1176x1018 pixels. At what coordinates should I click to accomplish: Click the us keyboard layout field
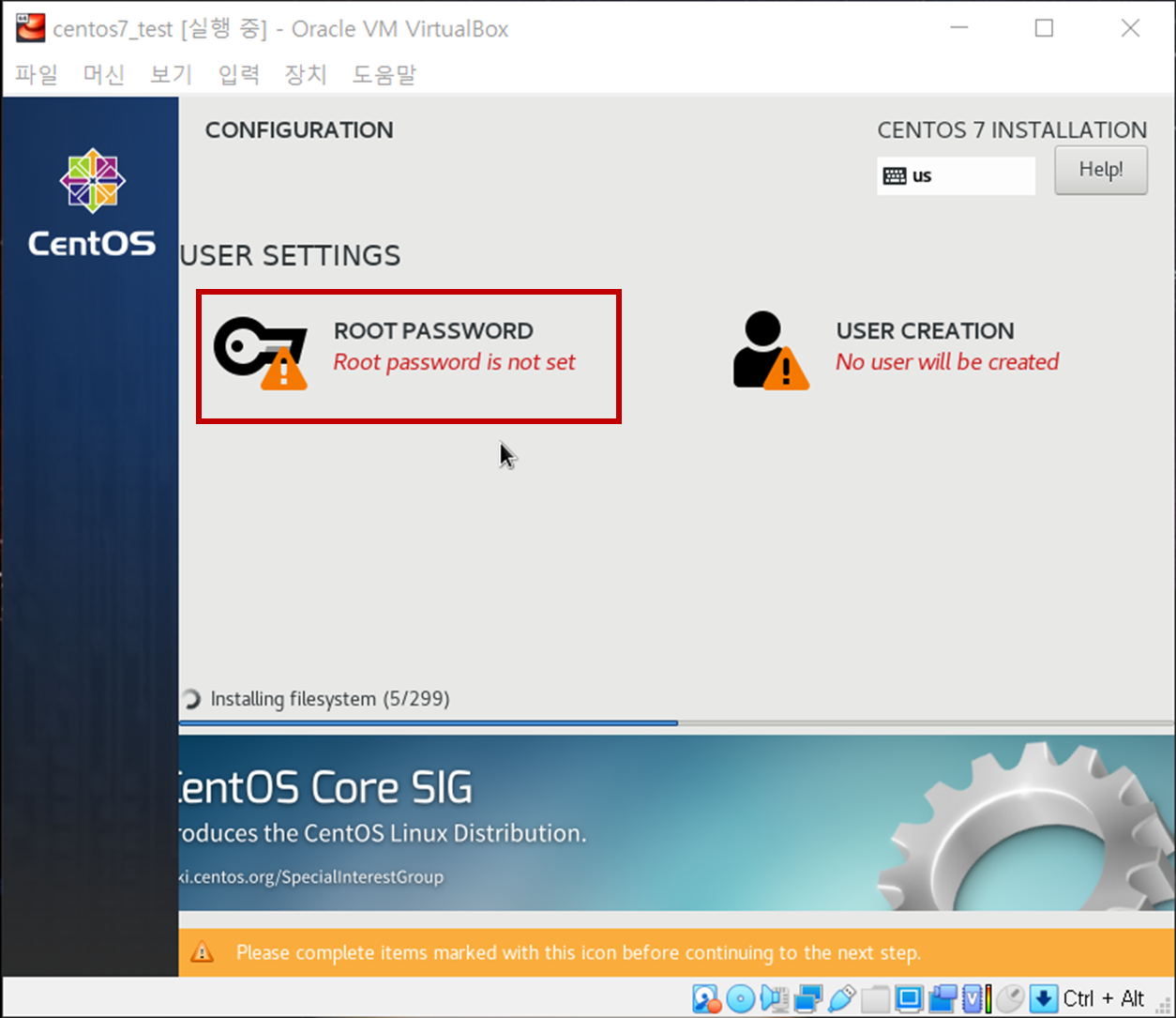pos(956,175)
